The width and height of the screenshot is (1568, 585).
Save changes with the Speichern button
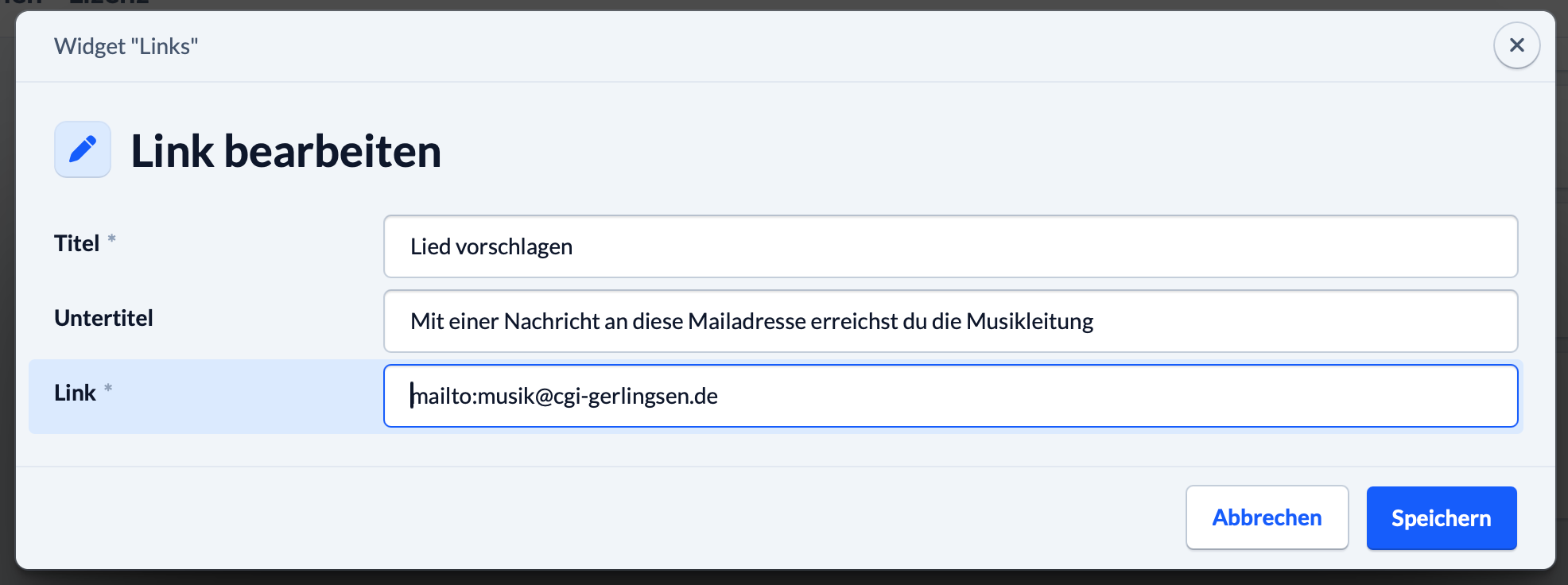click(1441, 518)
